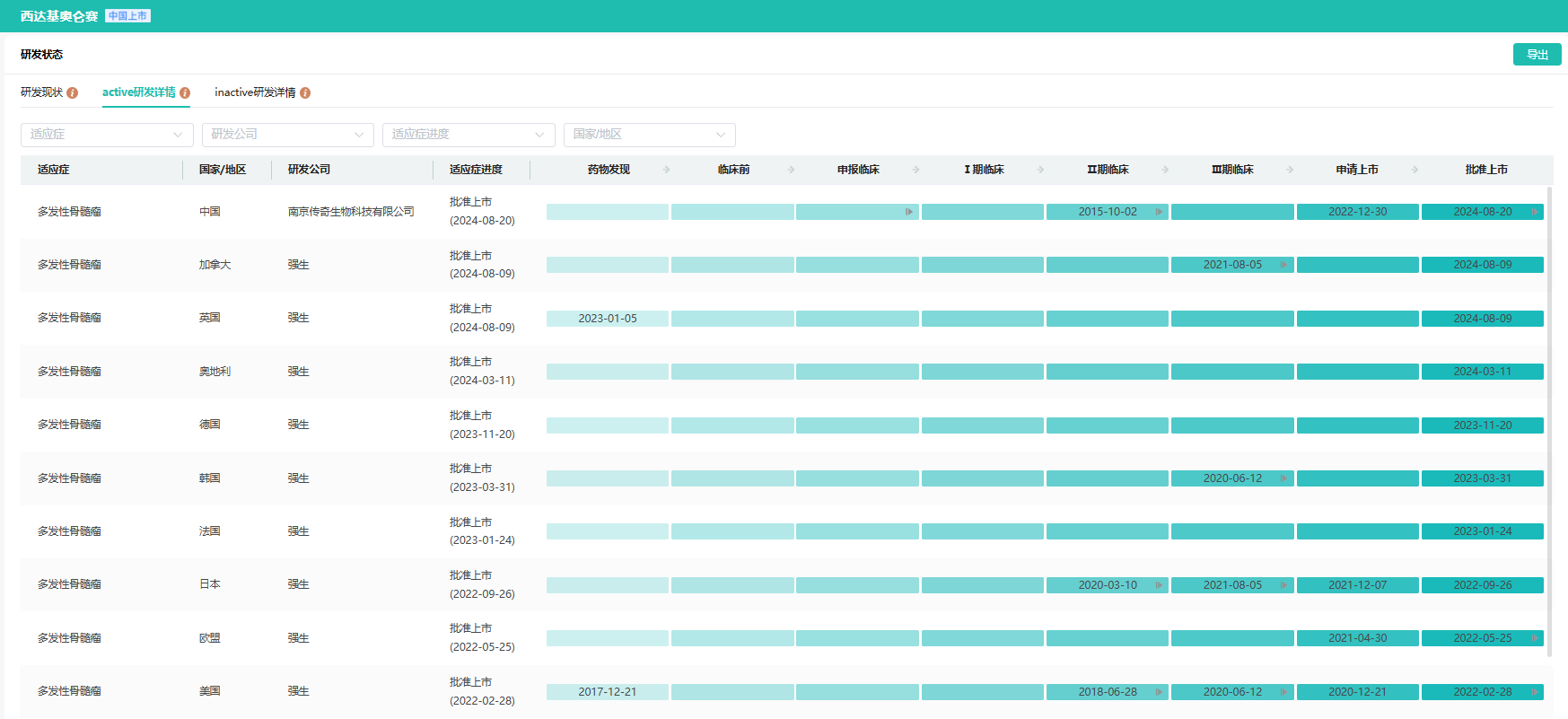Open the 研发公司 filter dropdown
The width and height of the screenshot is (1568, 719).
pyautogui.click(x=287, y=135)
